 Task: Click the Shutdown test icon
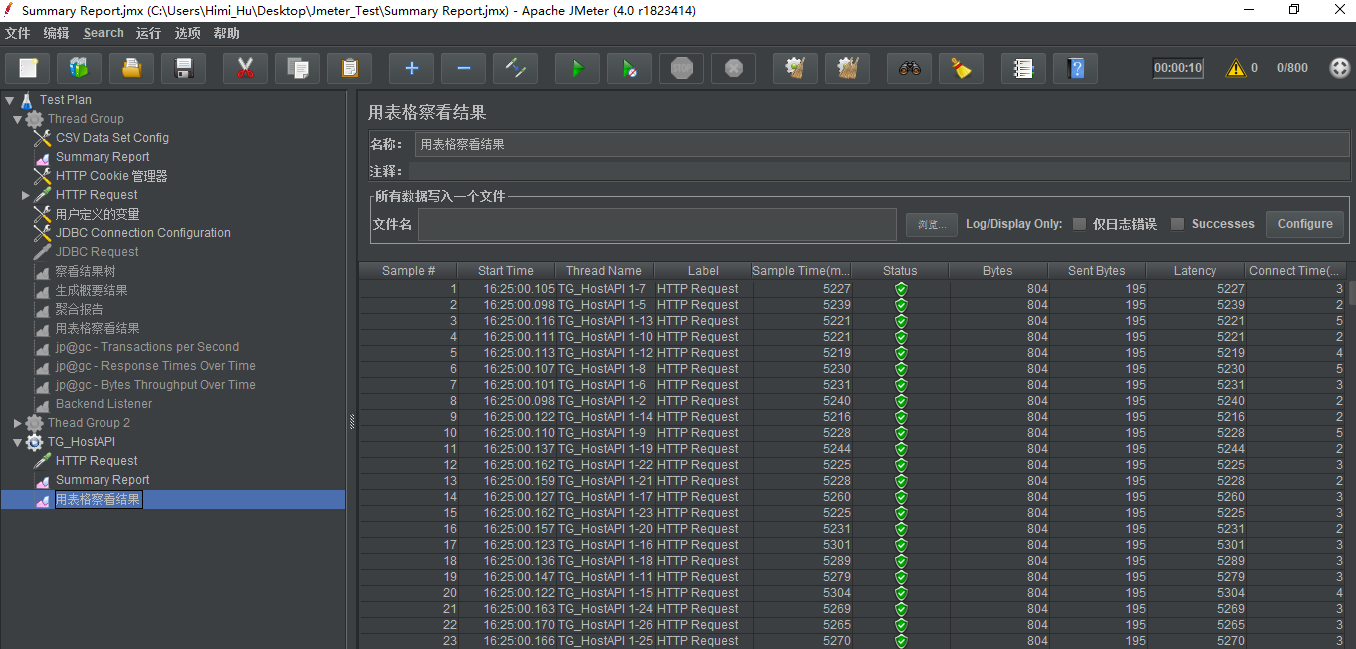[733, 68]
